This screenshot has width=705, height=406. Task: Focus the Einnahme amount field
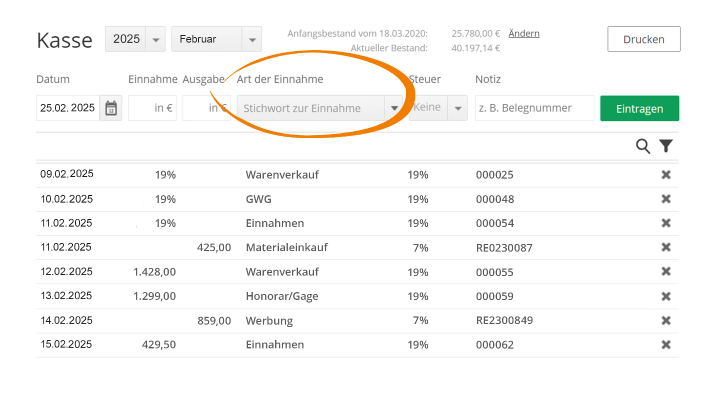point(152,108)
